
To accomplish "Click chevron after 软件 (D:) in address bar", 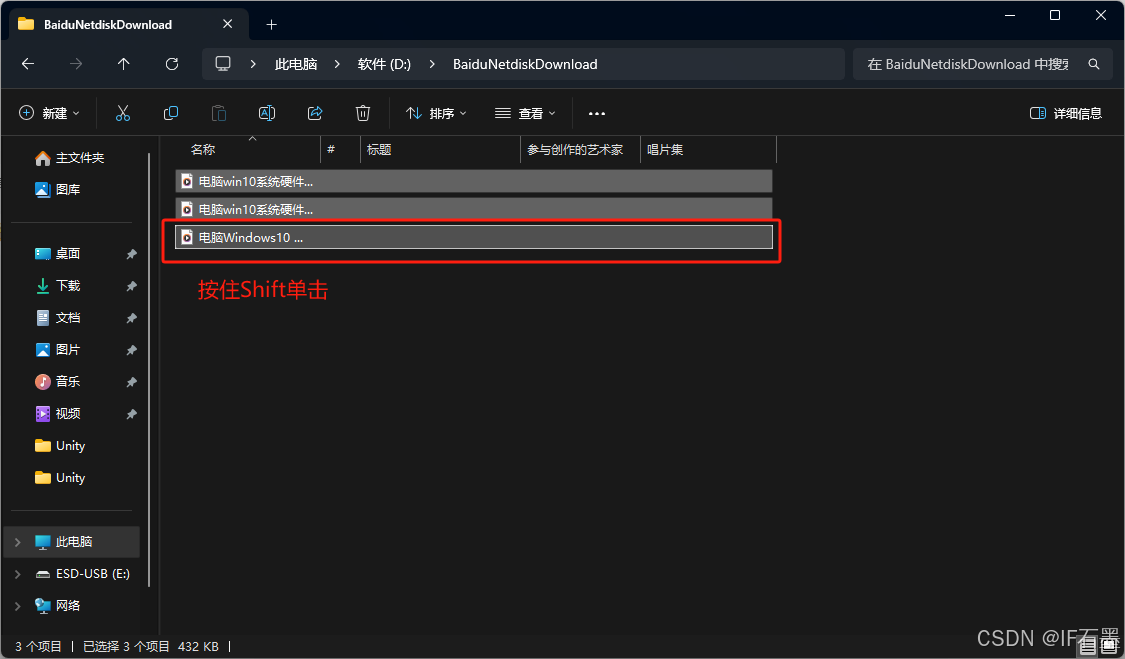I will click(432, 64).
